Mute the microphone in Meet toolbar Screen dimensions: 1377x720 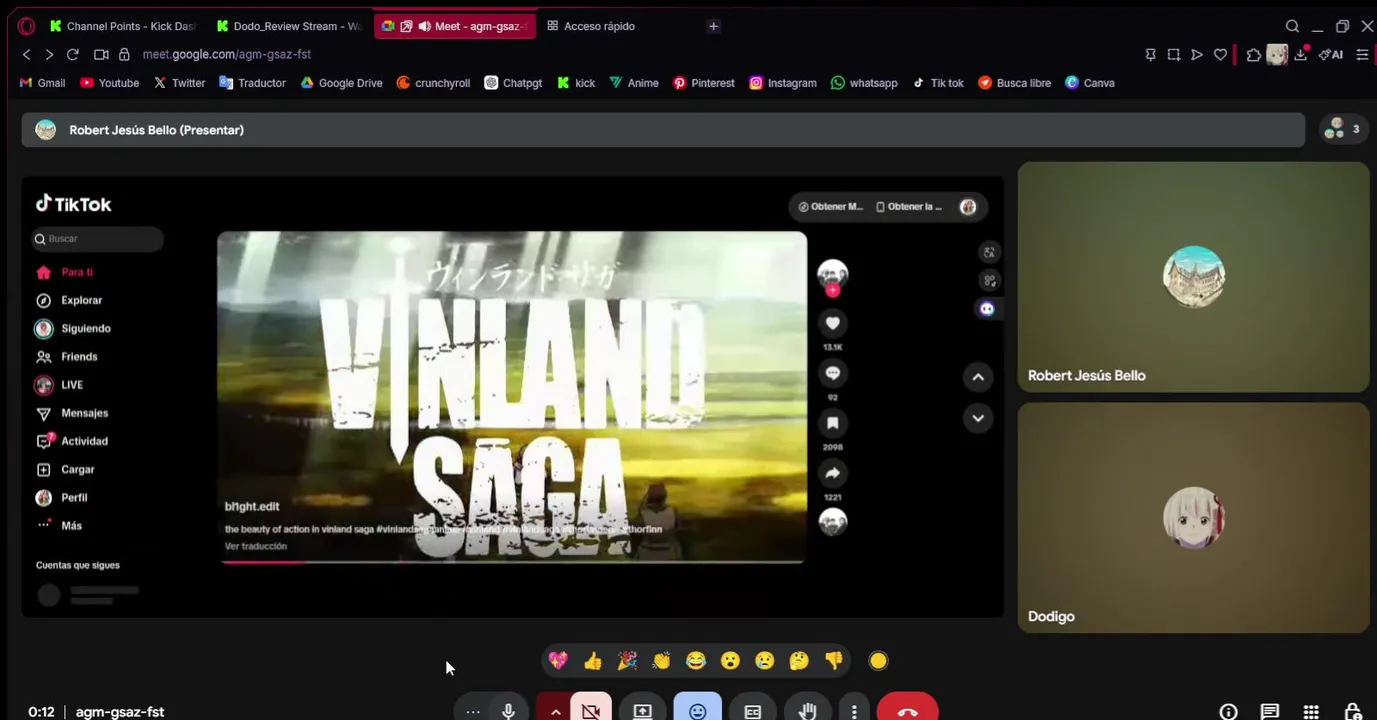pos(508,711)
